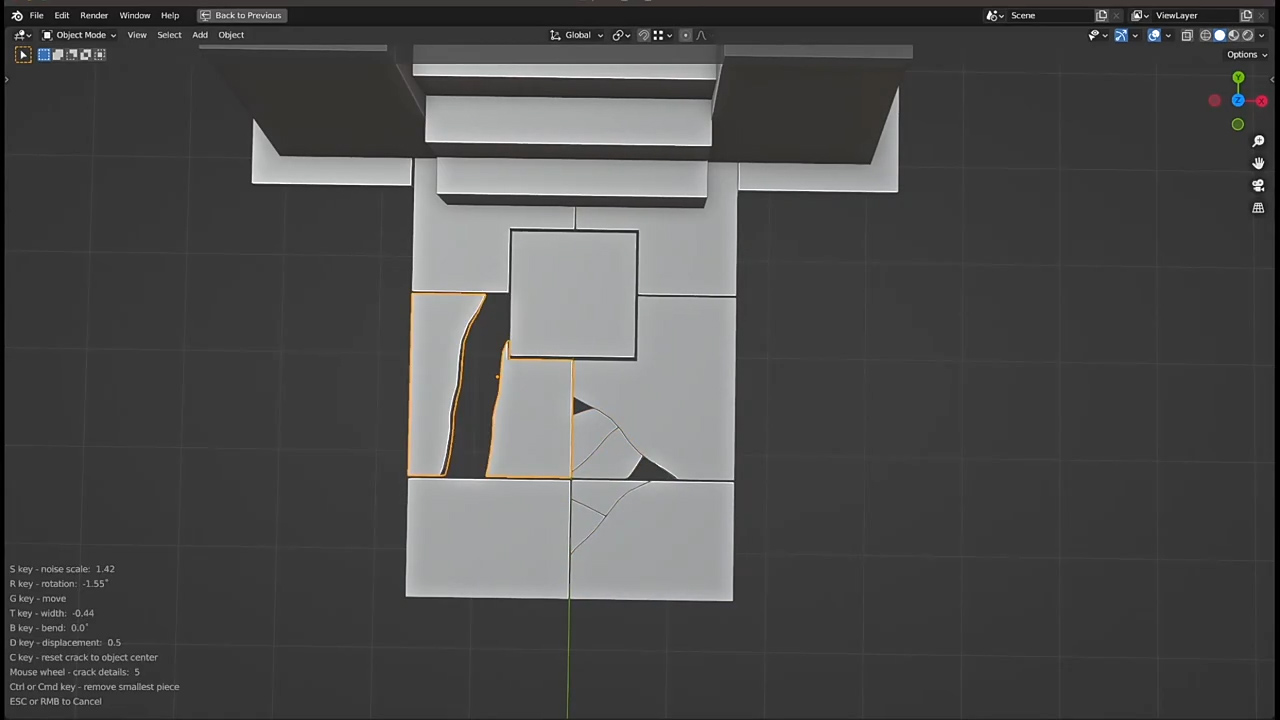Select the tweak select tool arrow icon
The image size is (1280, 720).
coord(23,55)
